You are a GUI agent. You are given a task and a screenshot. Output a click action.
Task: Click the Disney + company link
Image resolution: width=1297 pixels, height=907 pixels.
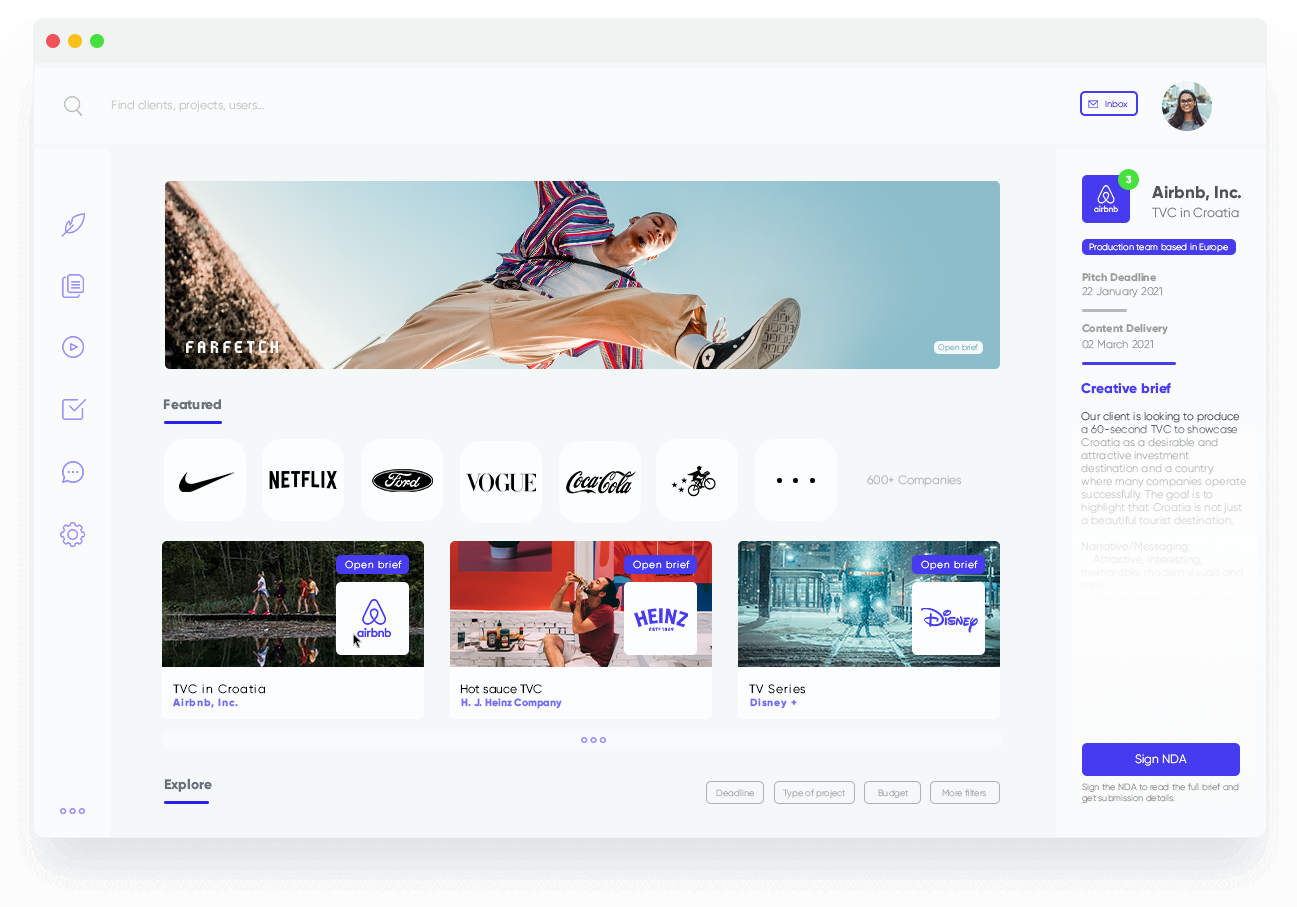pos(773,703)
